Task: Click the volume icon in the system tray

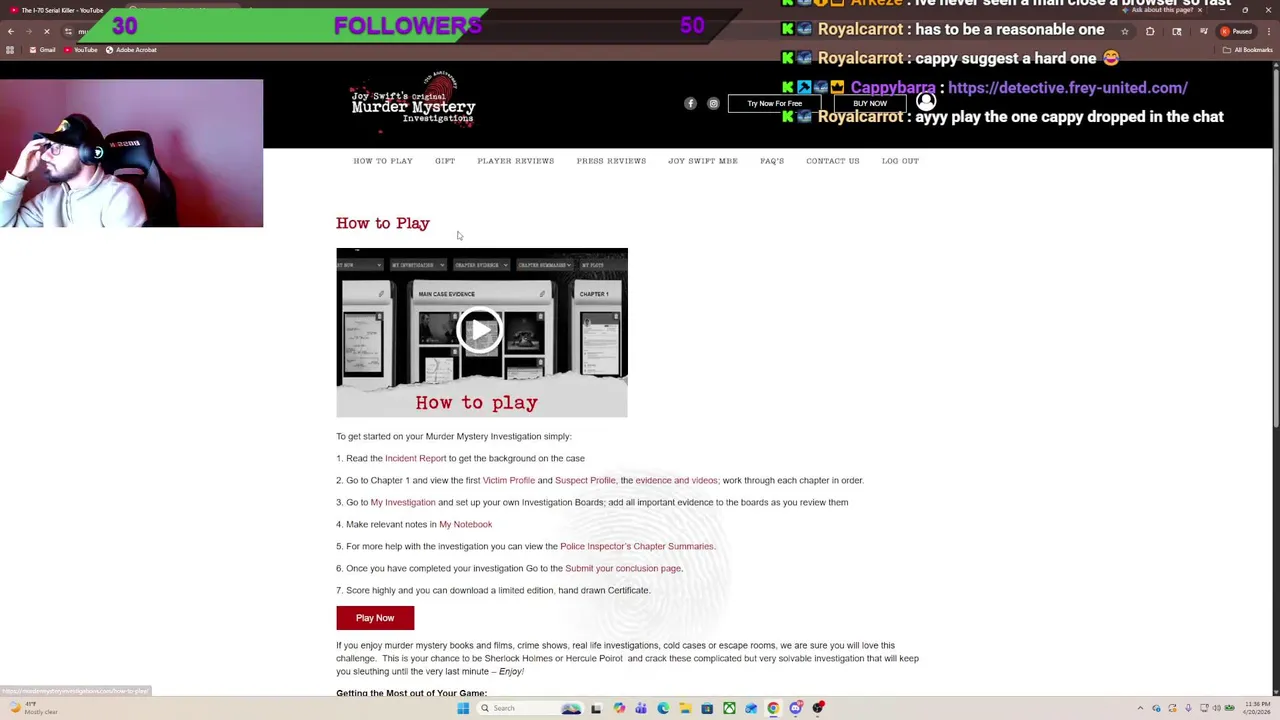Action: point(1216,708)
